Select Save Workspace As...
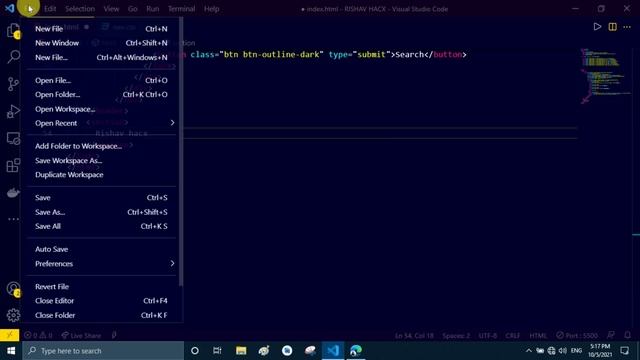The width and height of the screenshot is (640, 360). (101, 160)
